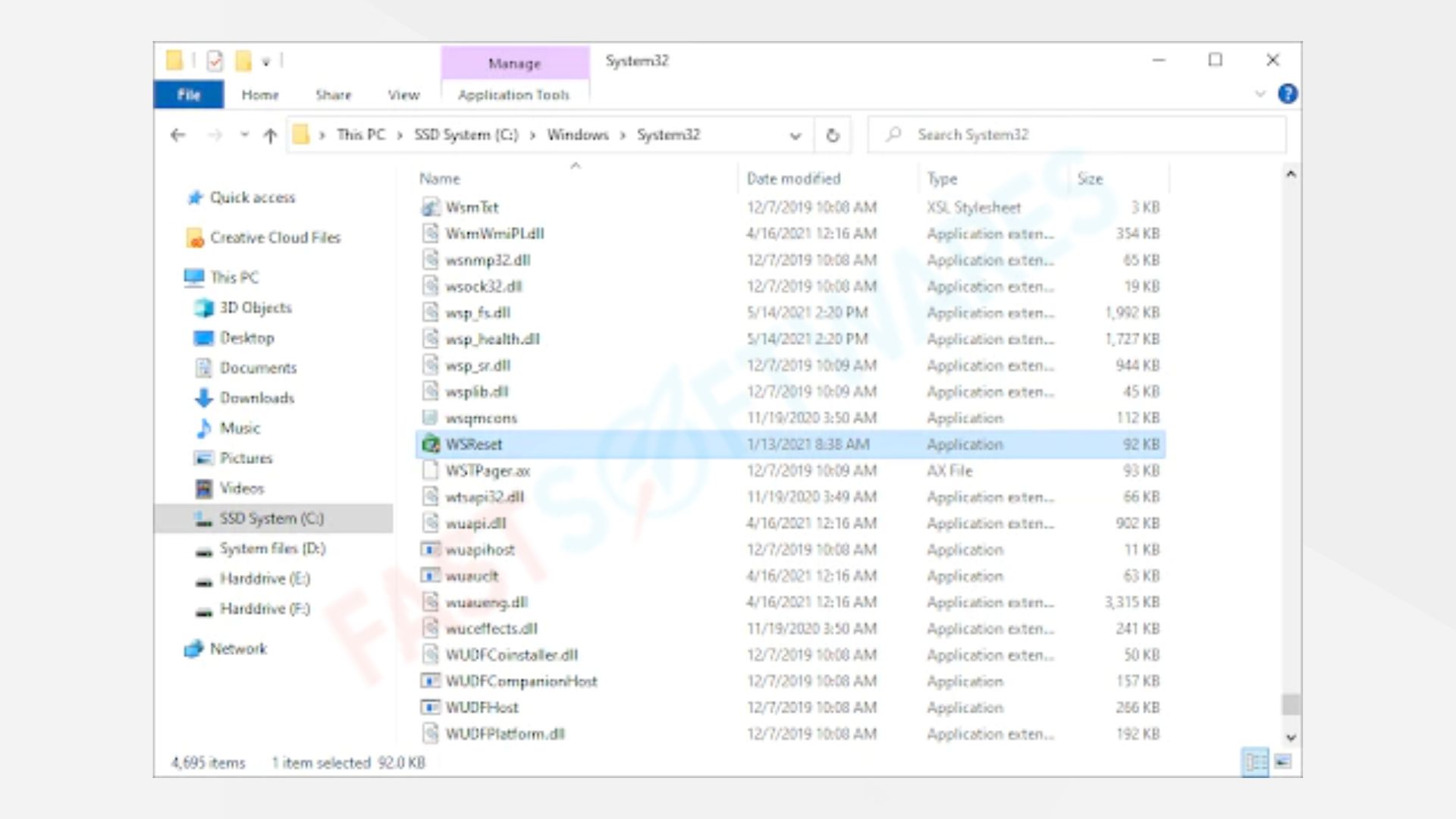
Task: Switch to the Share ribbon tab
Action: click(334, 95)
